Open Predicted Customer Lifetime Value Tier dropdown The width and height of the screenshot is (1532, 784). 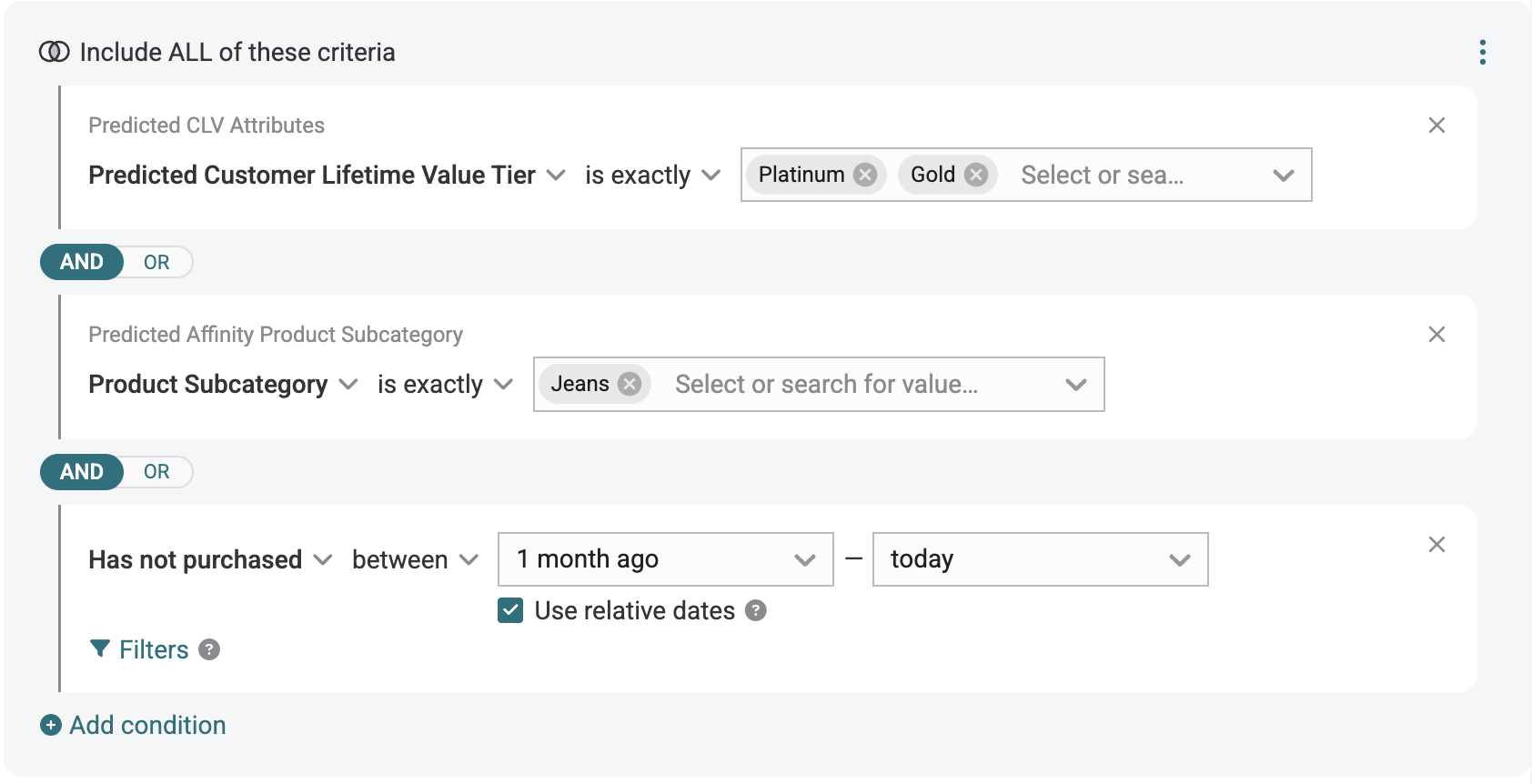pos(328,175)
